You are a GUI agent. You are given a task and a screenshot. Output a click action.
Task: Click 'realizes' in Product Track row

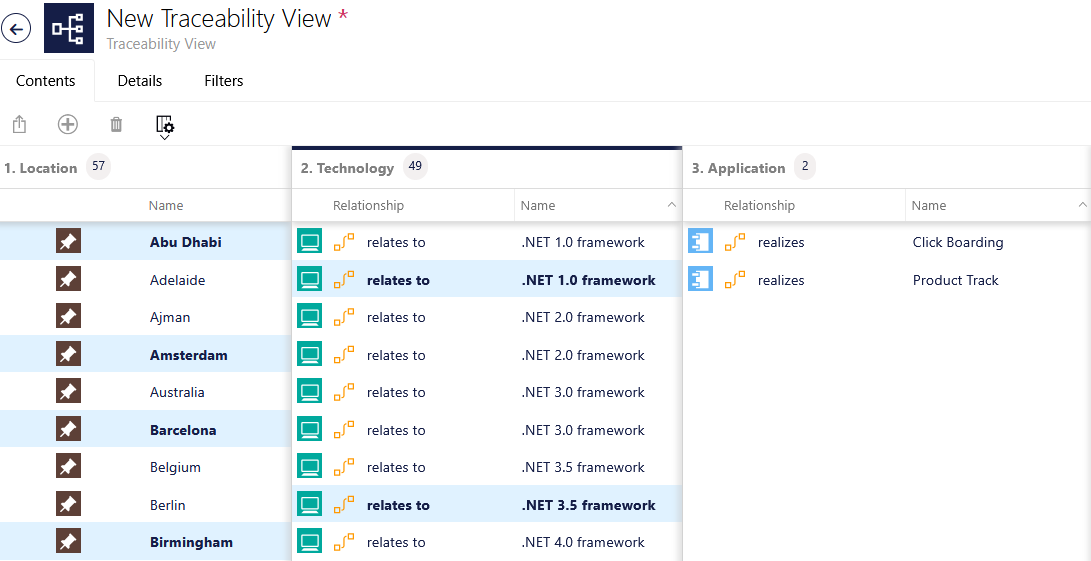781,280
